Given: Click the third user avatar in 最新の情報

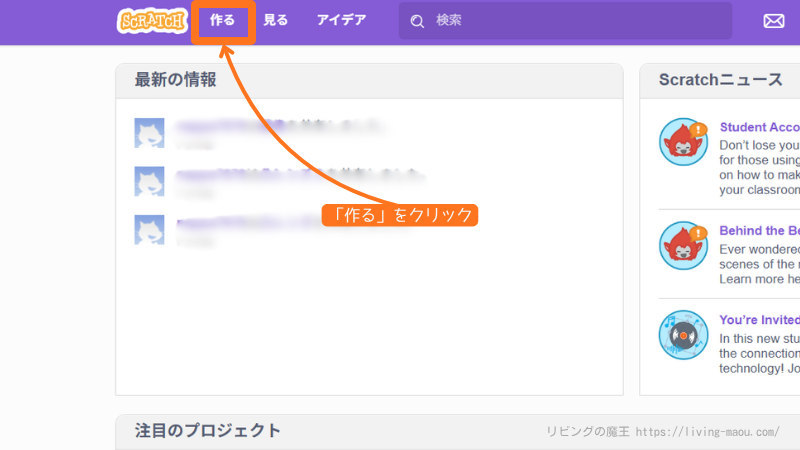Looking at the screenshot, I should tap(149, 229).
